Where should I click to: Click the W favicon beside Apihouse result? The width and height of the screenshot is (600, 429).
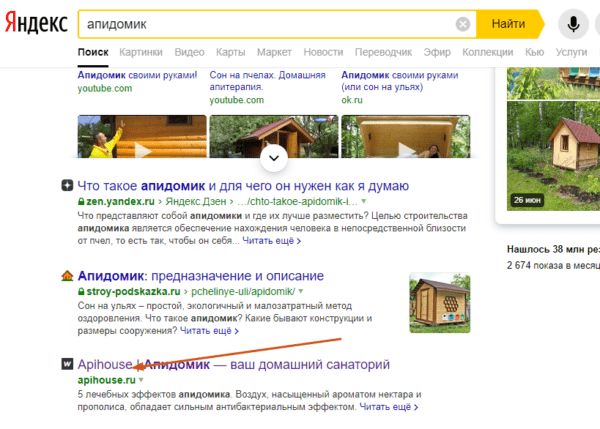67,364
